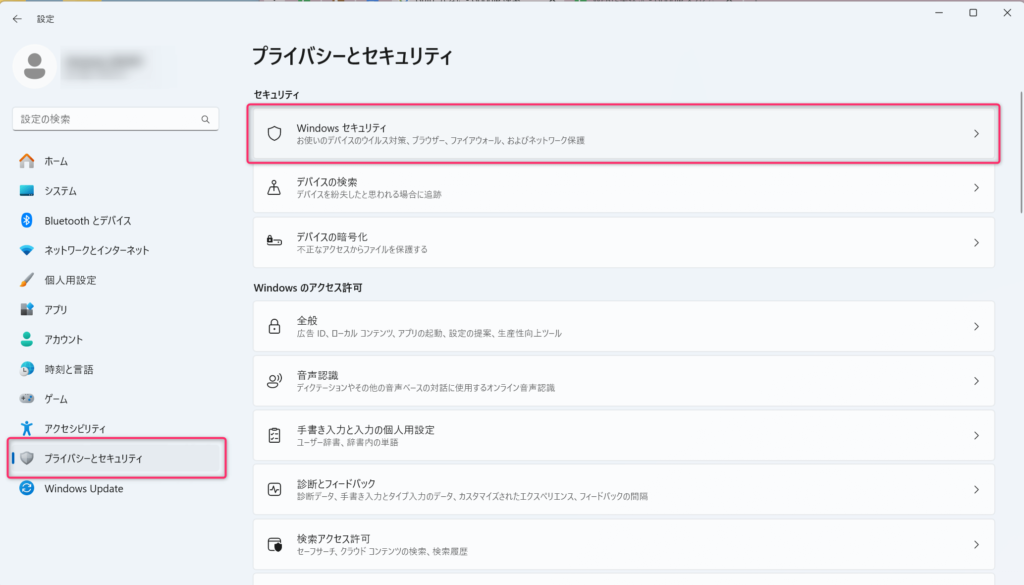Select アクセシビリティ label in sidebar

pos(75,429)
